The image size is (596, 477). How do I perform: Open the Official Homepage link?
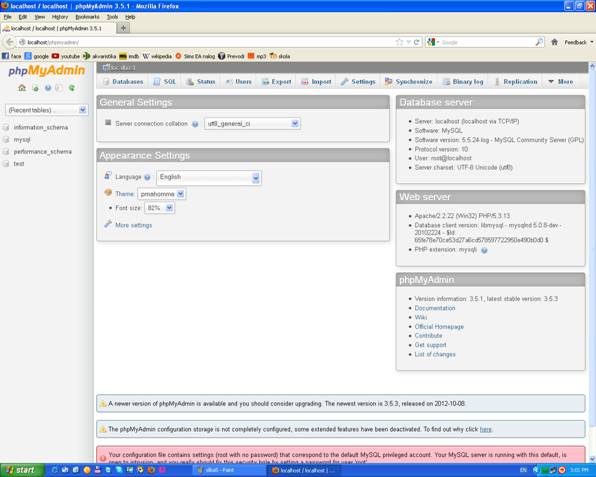pyautogui.click(x=439, y=327)
